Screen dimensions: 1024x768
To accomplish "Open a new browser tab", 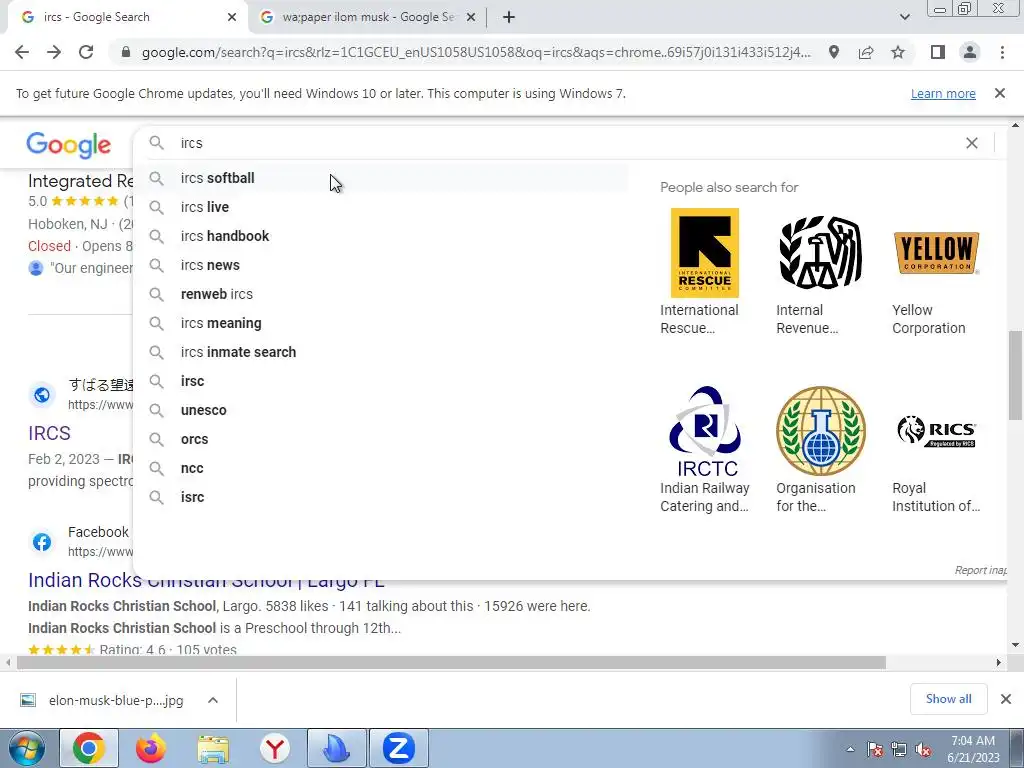I will (x=509, y=18).
